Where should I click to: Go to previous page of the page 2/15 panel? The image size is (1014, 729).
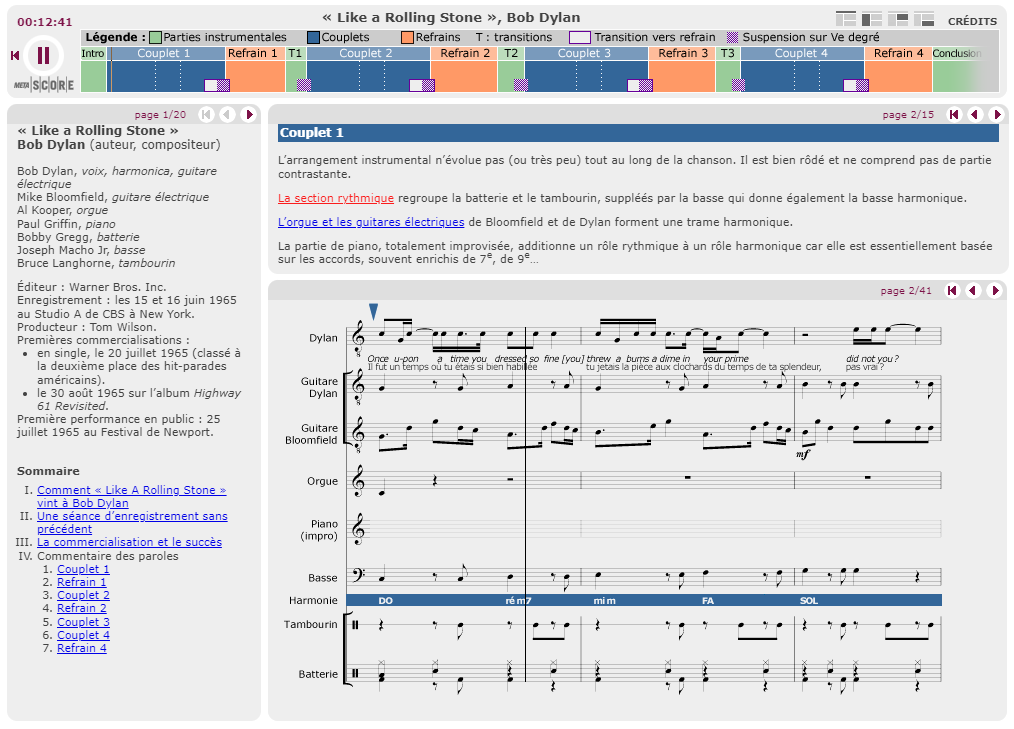(975, 114)
